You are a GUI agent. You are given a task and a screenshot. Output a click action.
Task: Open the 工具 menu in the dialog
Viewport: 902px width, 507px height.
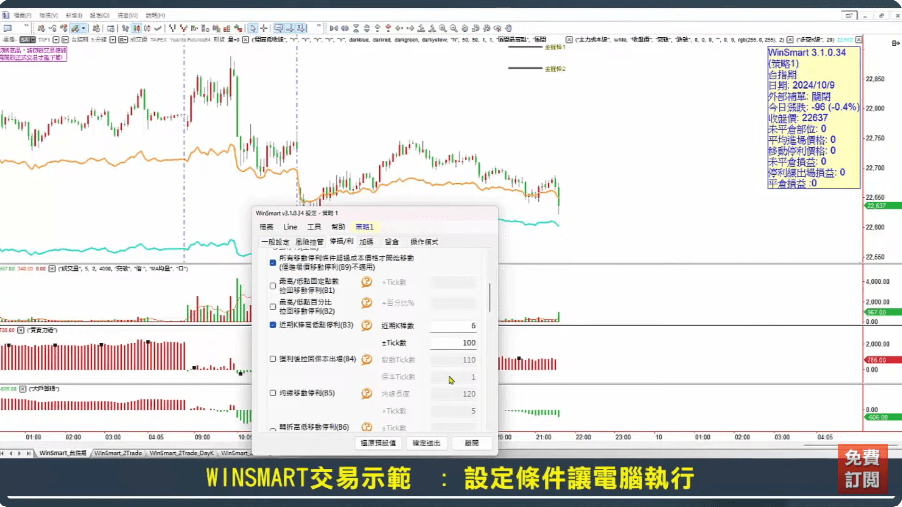pyautogui.click(x=314, y=227)
